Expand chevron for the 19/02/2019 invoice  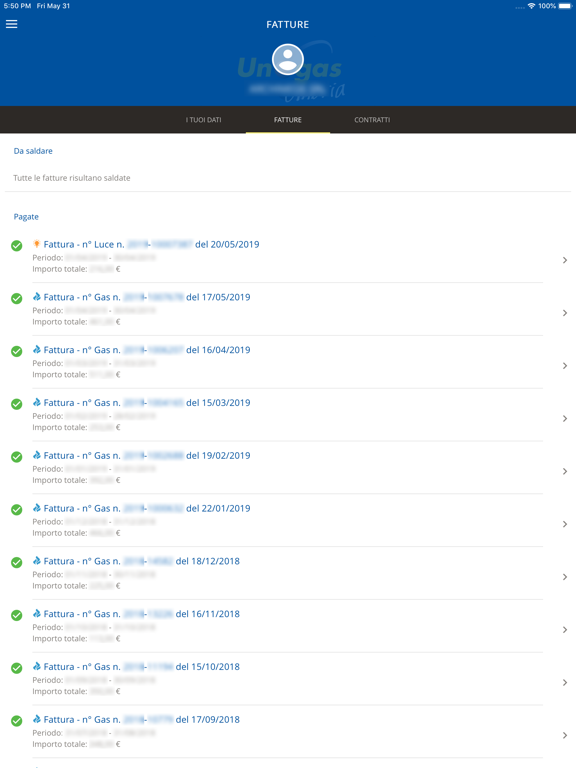click(x=565, y=472)
